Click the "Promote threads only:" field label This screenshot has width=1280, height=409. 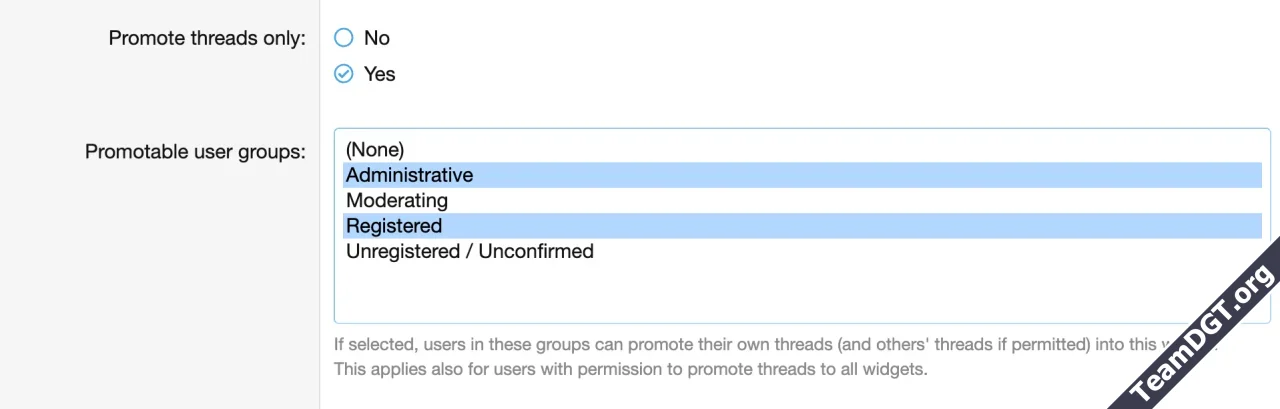[x=207, y=39]
